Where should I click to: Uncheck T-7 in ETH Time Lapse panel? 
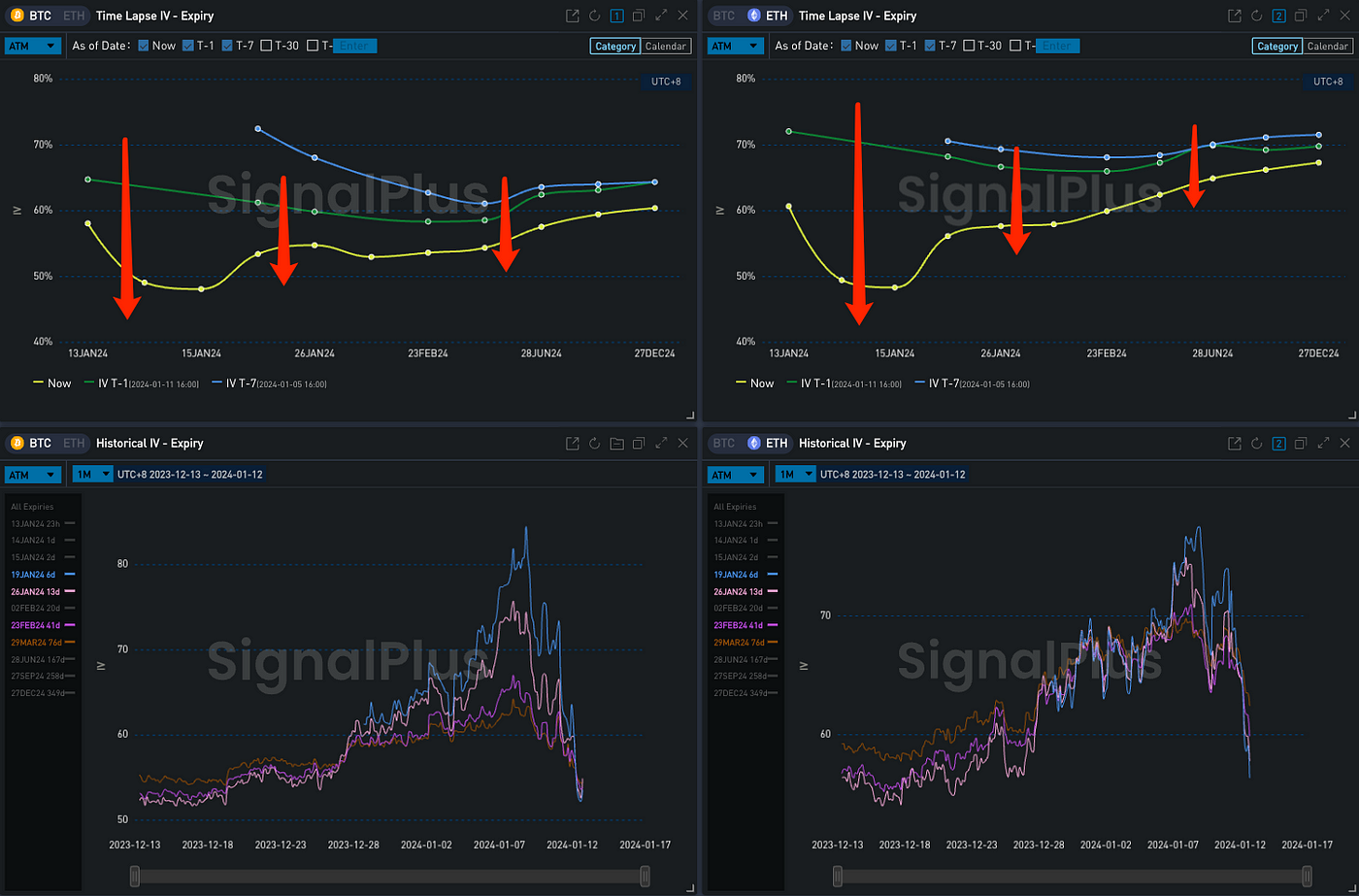point(931,46)
